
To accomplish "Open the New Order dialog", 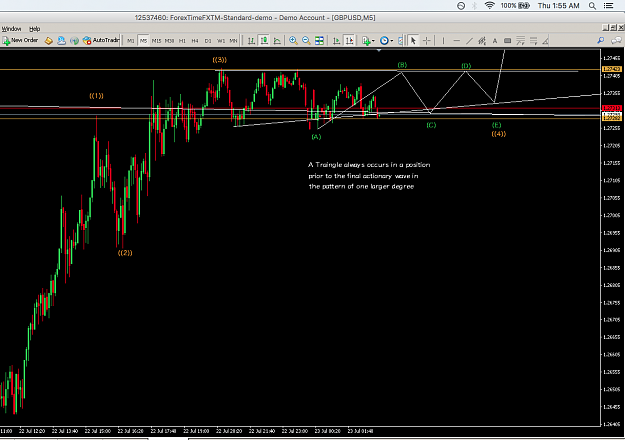I will point(20,40).
